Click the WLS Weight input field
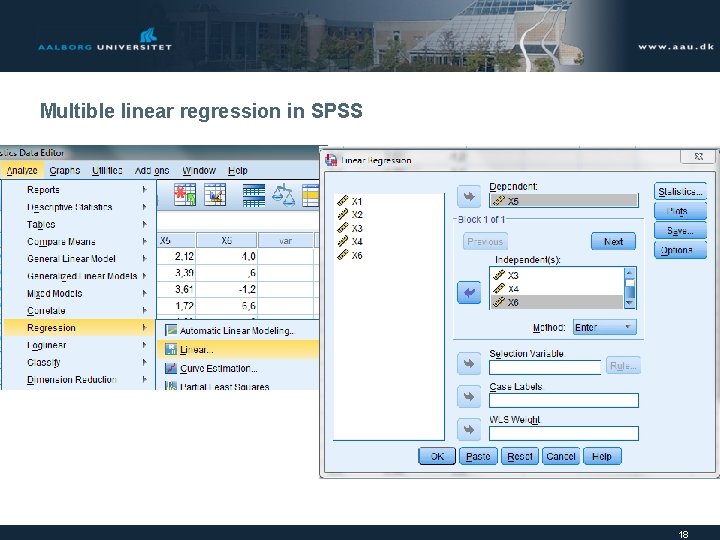 tap(564, 433)
